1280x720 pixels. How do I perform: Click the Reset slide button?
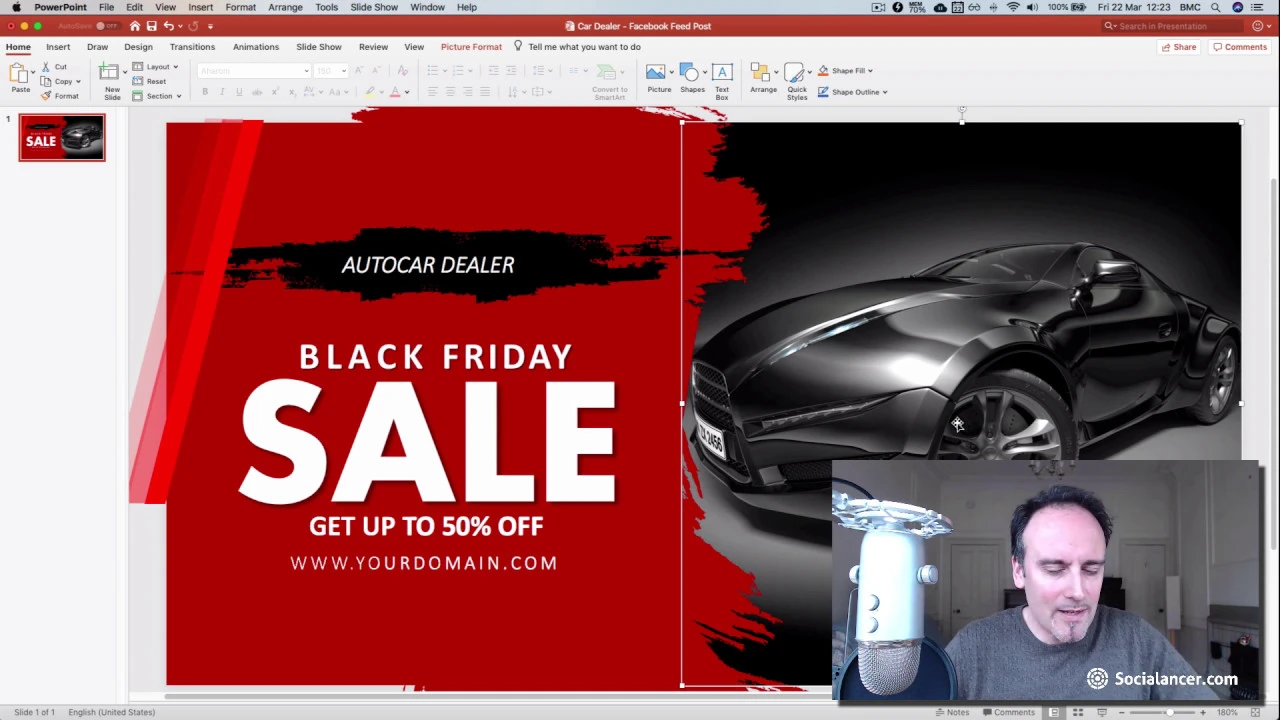coord(150,81)
